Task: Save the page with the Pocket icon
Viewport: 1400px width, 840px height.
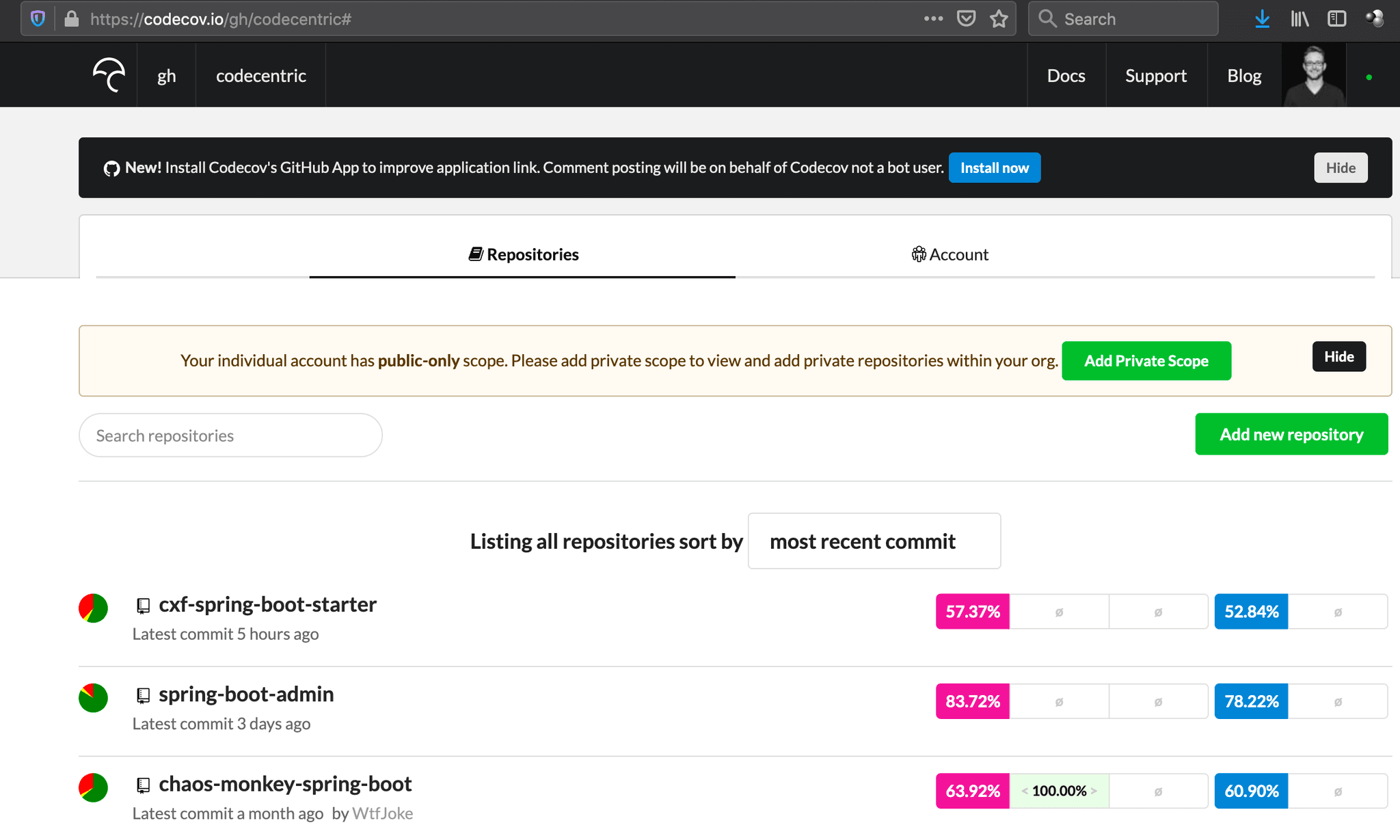Action: 966,18
